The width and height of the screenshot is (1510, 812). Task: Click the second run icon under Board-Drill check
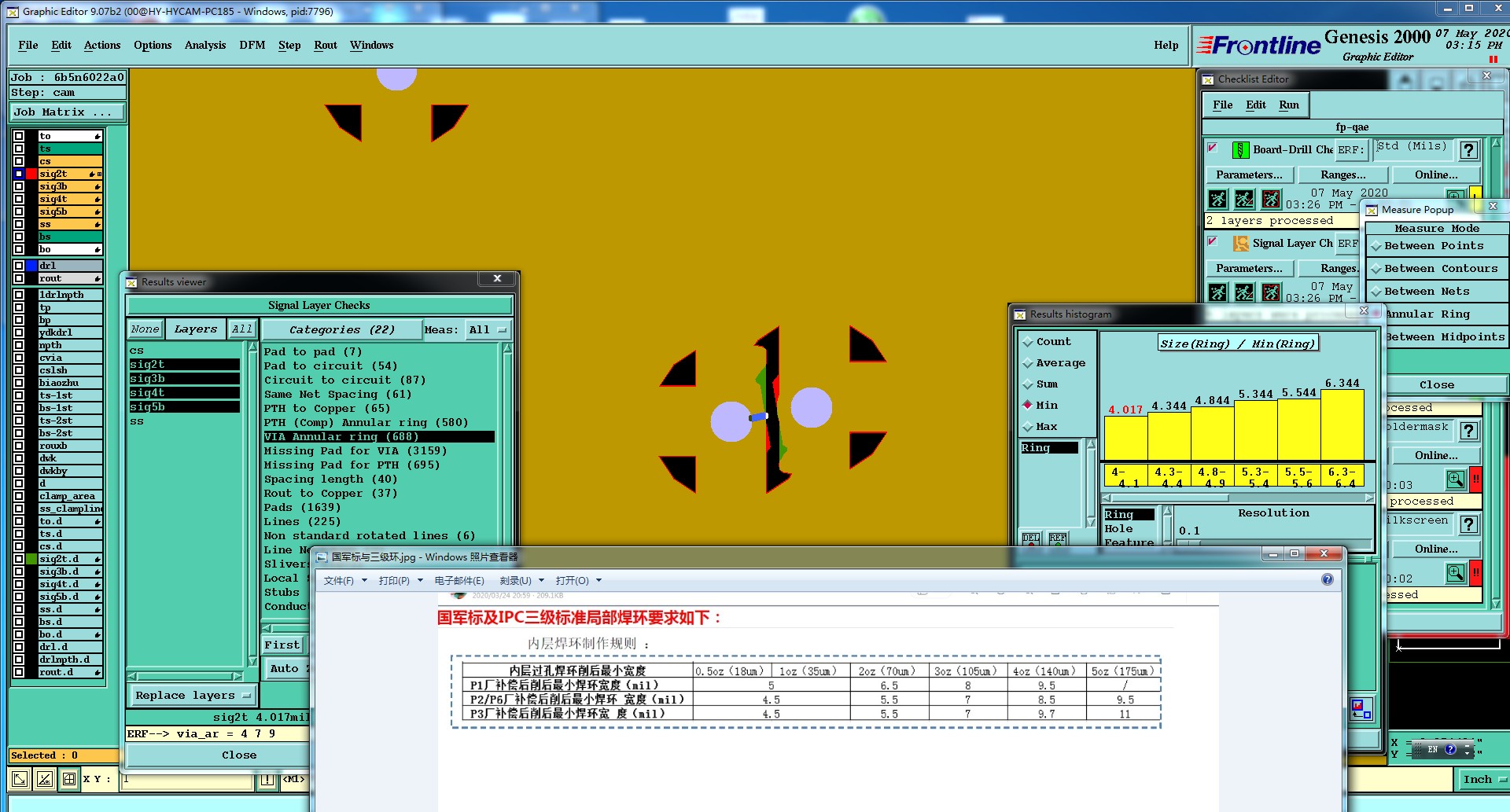pyautogui.click(x=1244, y=200)
